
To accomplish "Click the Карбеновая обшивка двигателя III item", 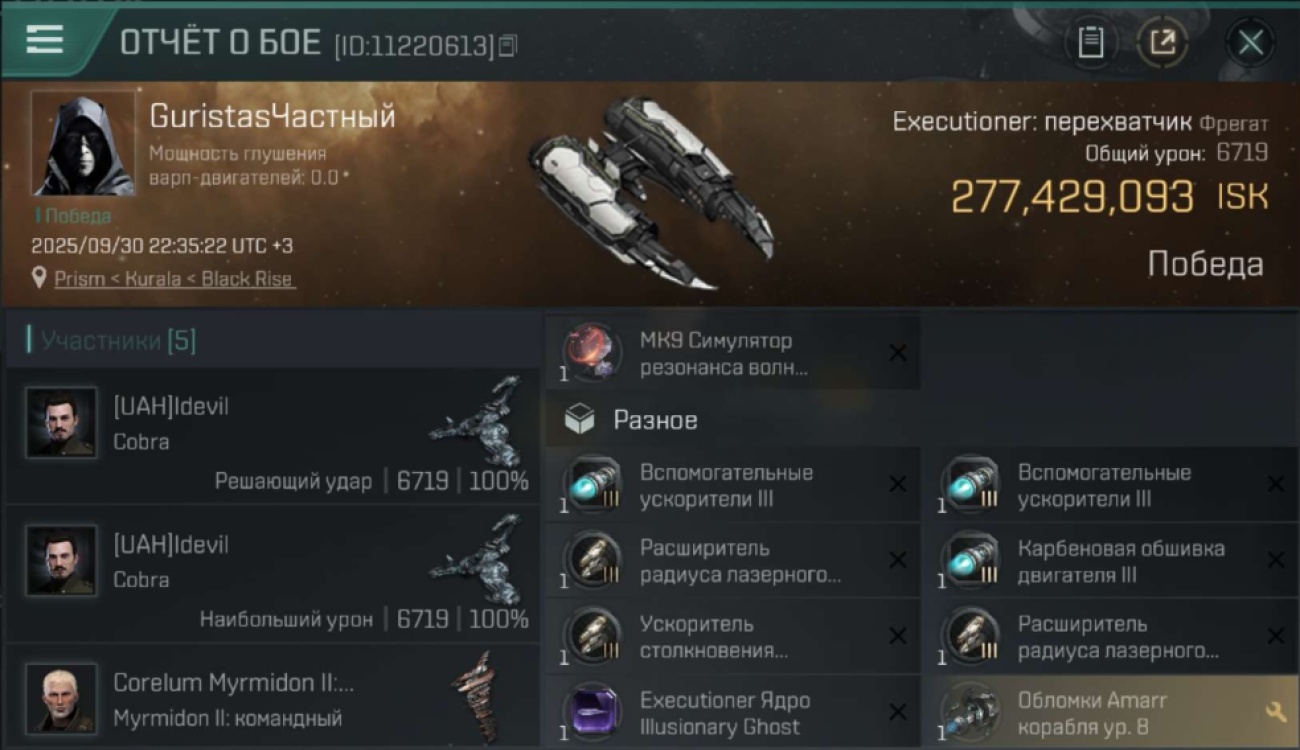I will 1111,561.
